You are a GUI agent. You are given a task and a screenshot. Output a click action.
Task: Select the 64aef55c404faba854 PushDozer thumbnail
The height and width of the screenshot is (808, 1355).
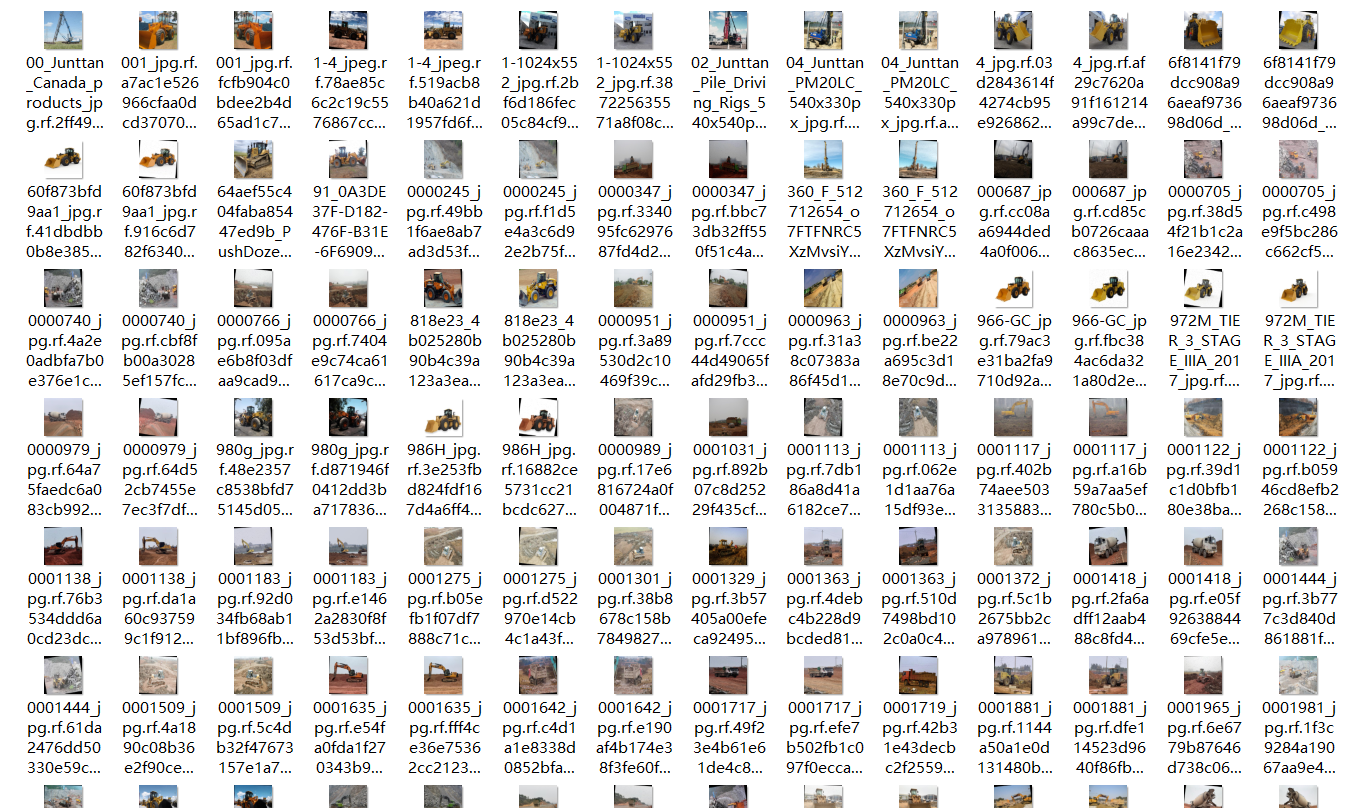coord(254,160)
